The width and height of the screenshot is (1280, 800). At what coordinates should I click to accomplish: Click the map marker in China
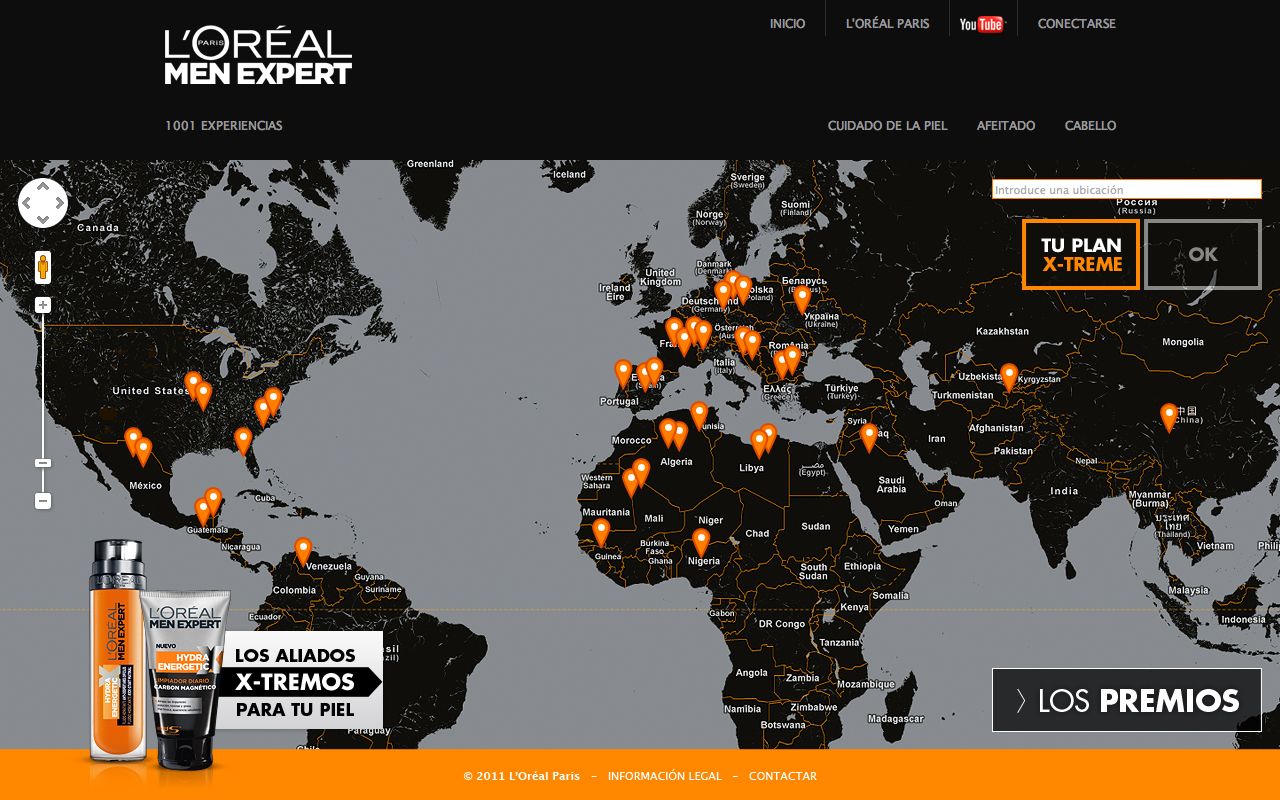[x=1169, y=417]
